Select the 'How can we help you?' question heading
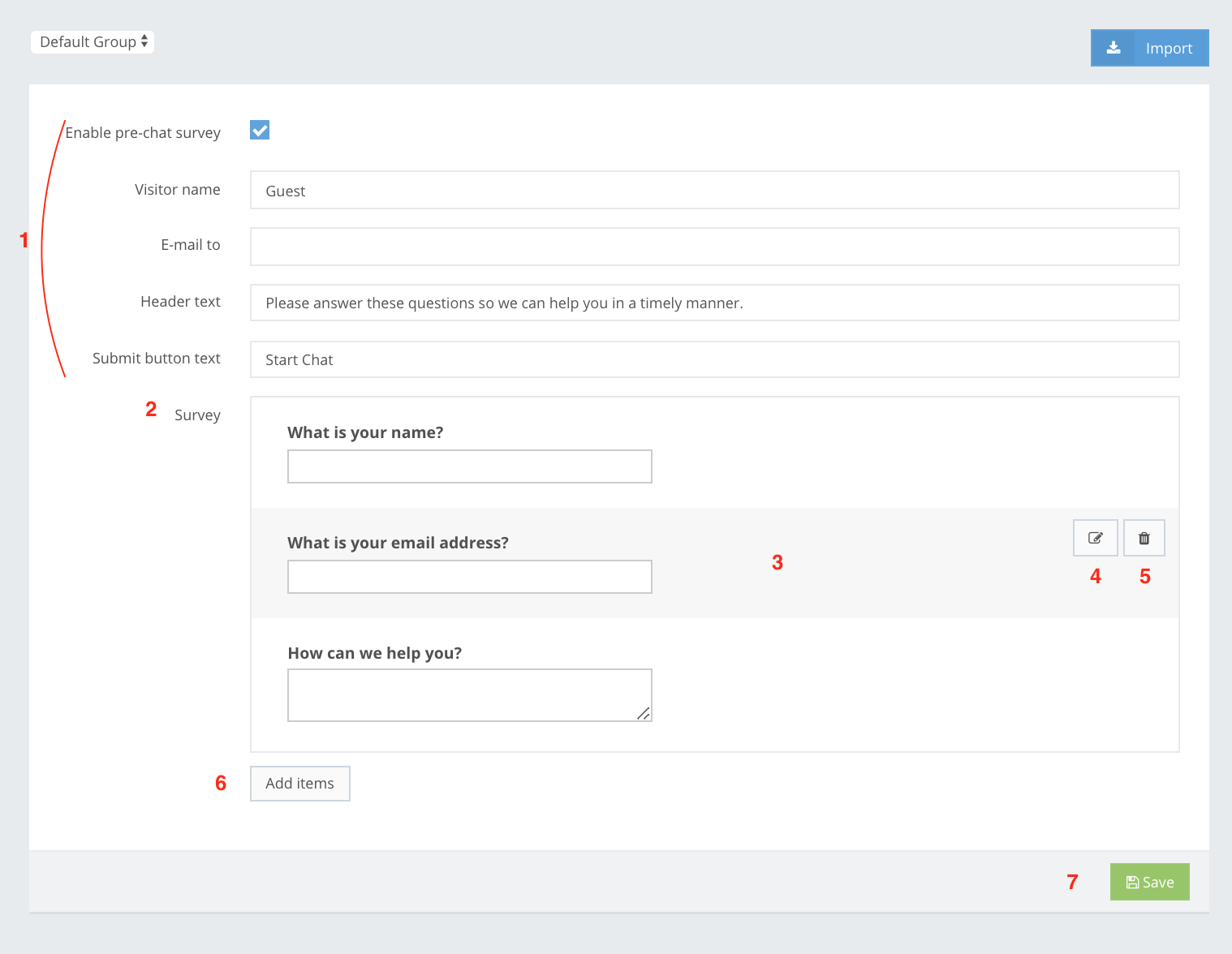1232x954 pixels. (374, 653)
